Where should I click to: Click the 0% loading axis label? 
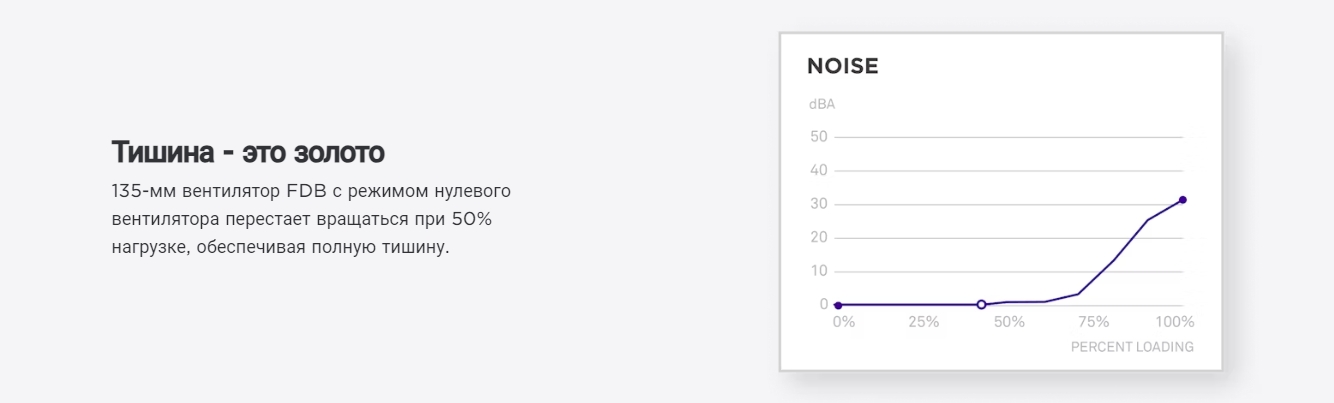pyautogui.click(x=843, y=322)
